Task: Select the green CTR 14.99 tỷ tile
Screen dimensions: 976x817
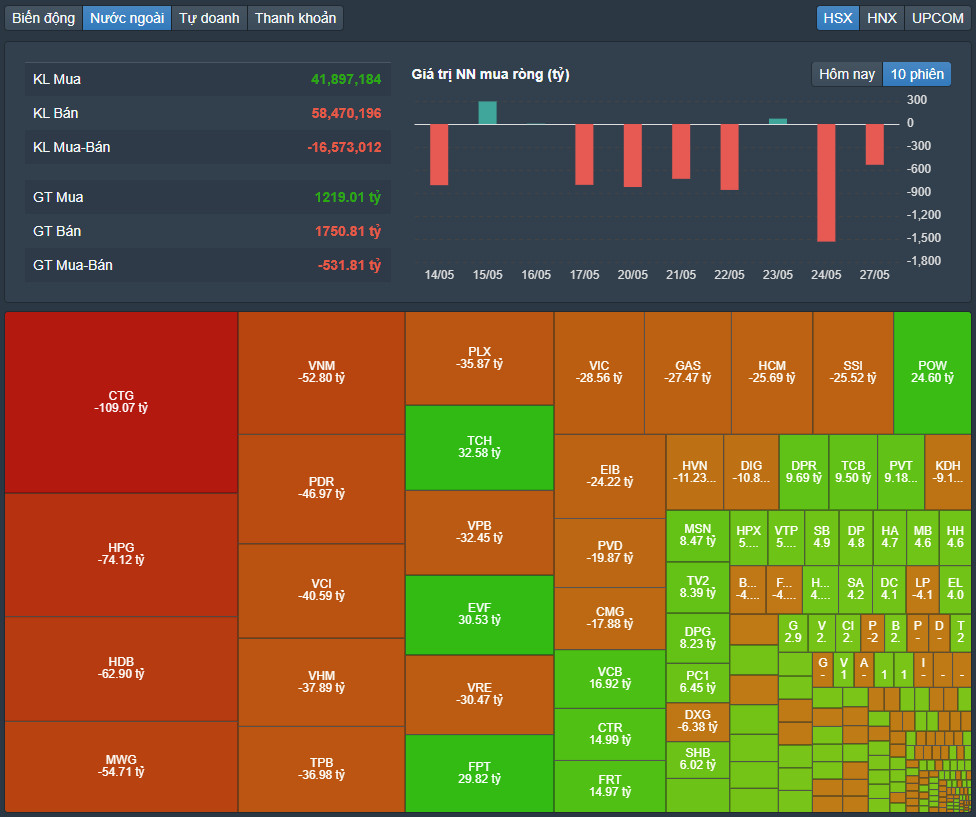Action: [x=610, y=734]
